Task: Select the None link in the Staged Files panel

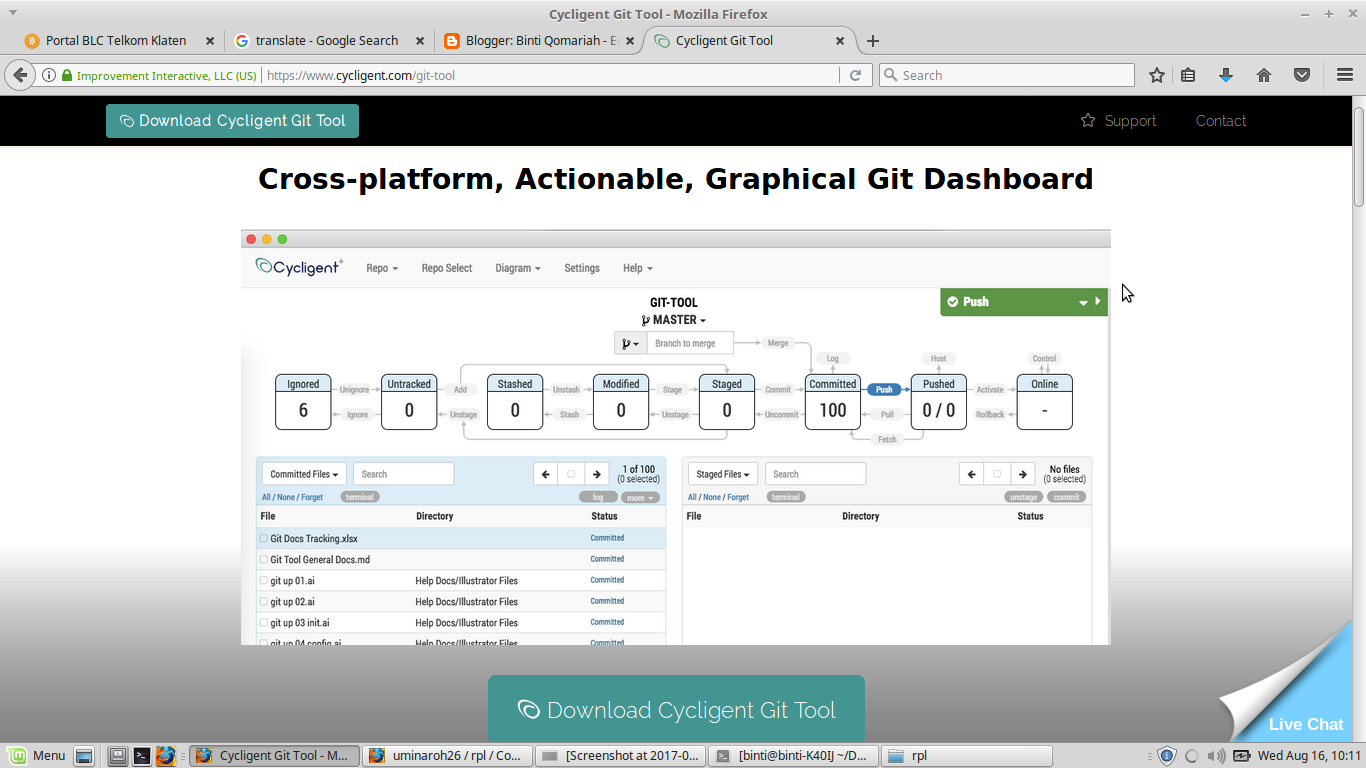Action: point(711,496)
